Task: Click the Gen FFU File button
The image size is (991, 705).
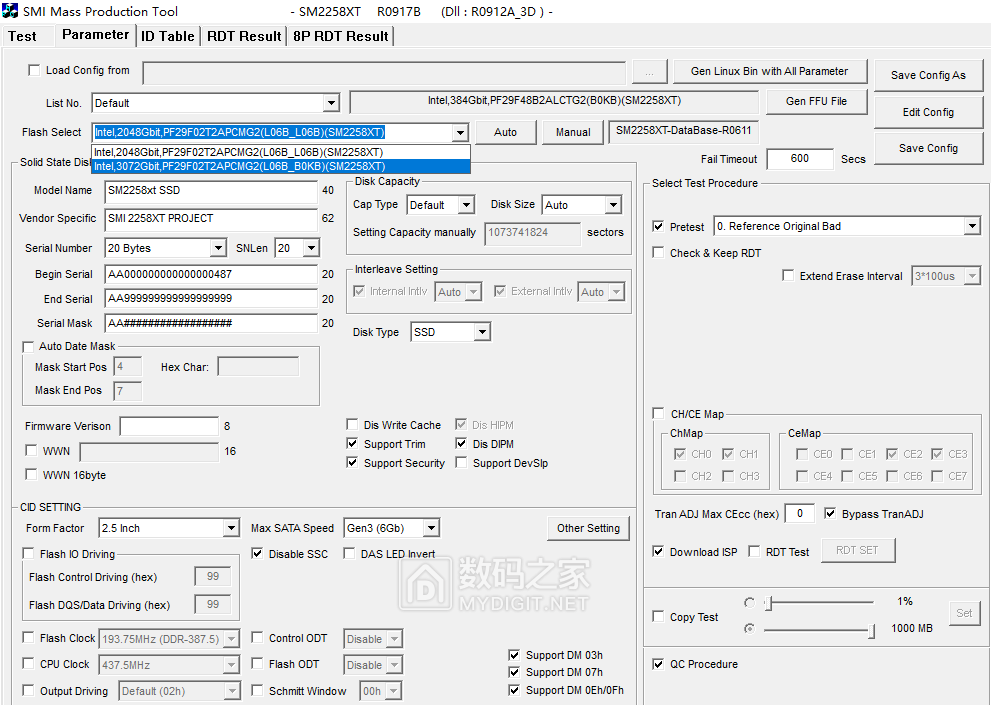Action: [816, 101]
